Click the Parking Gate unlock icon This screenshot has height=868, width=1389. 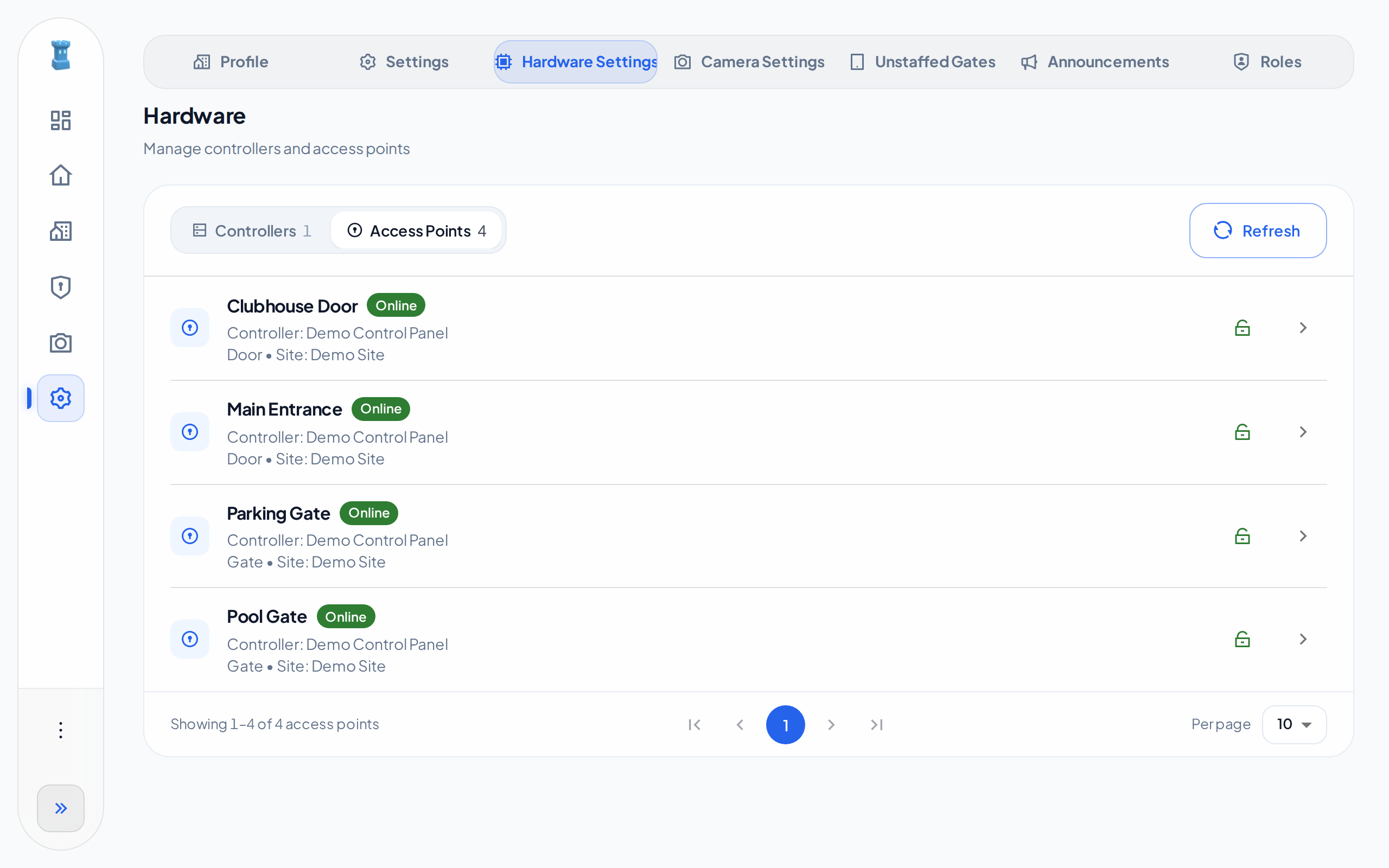click(1243, 536)
